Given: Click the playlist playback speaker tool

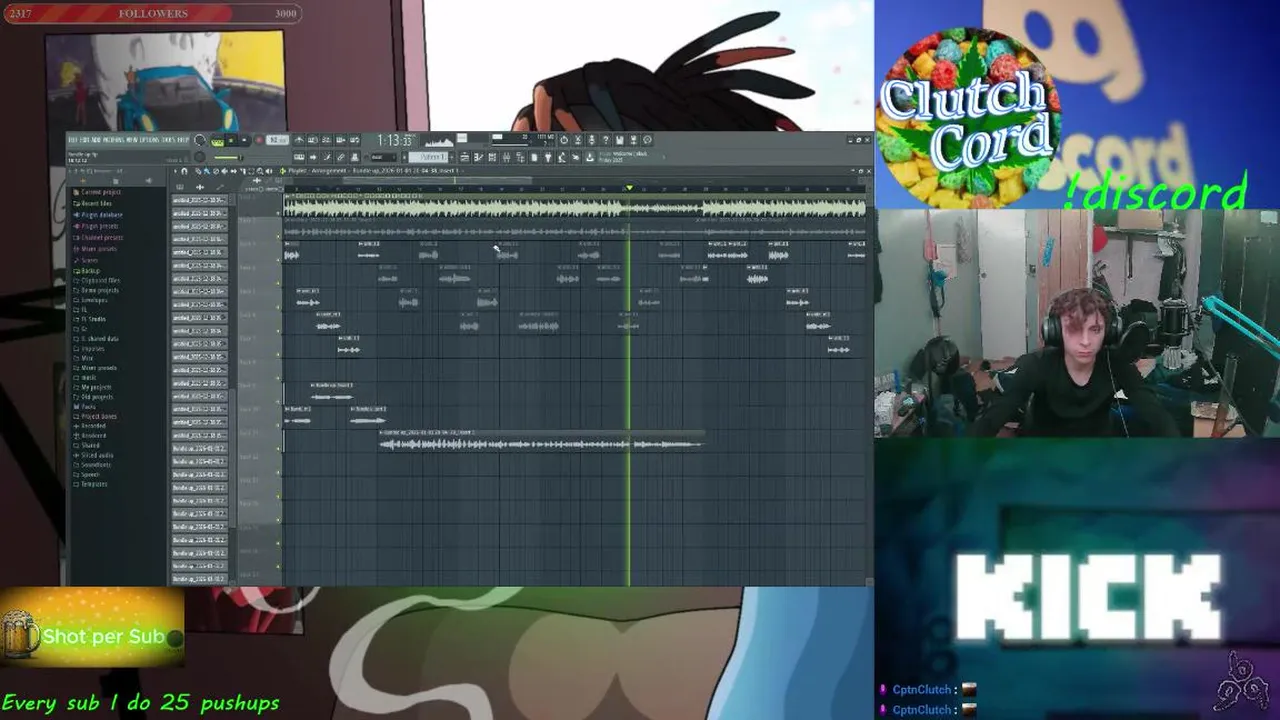Looking at the screenshot, I should [269, 171].
